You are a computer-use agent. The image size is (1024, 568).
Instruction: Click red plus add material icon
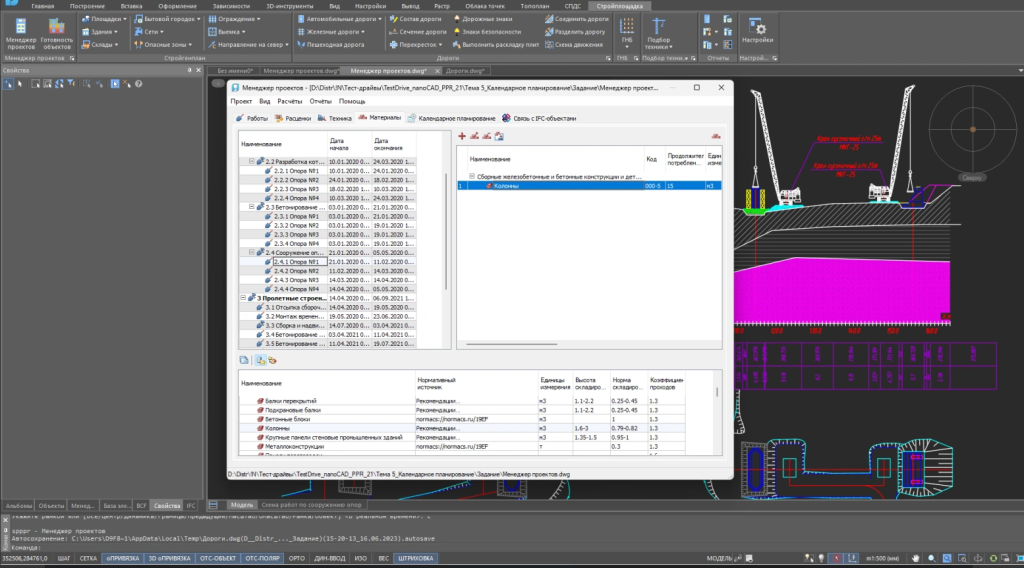click(462, 135)
